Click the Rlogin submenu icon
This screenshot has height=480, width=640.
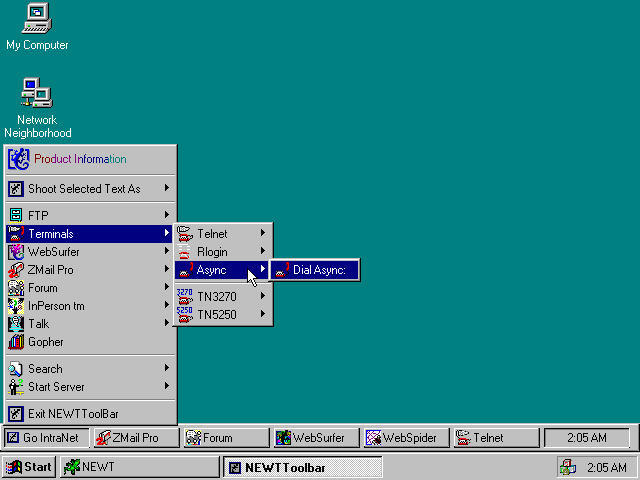click(x=184, y=252)
